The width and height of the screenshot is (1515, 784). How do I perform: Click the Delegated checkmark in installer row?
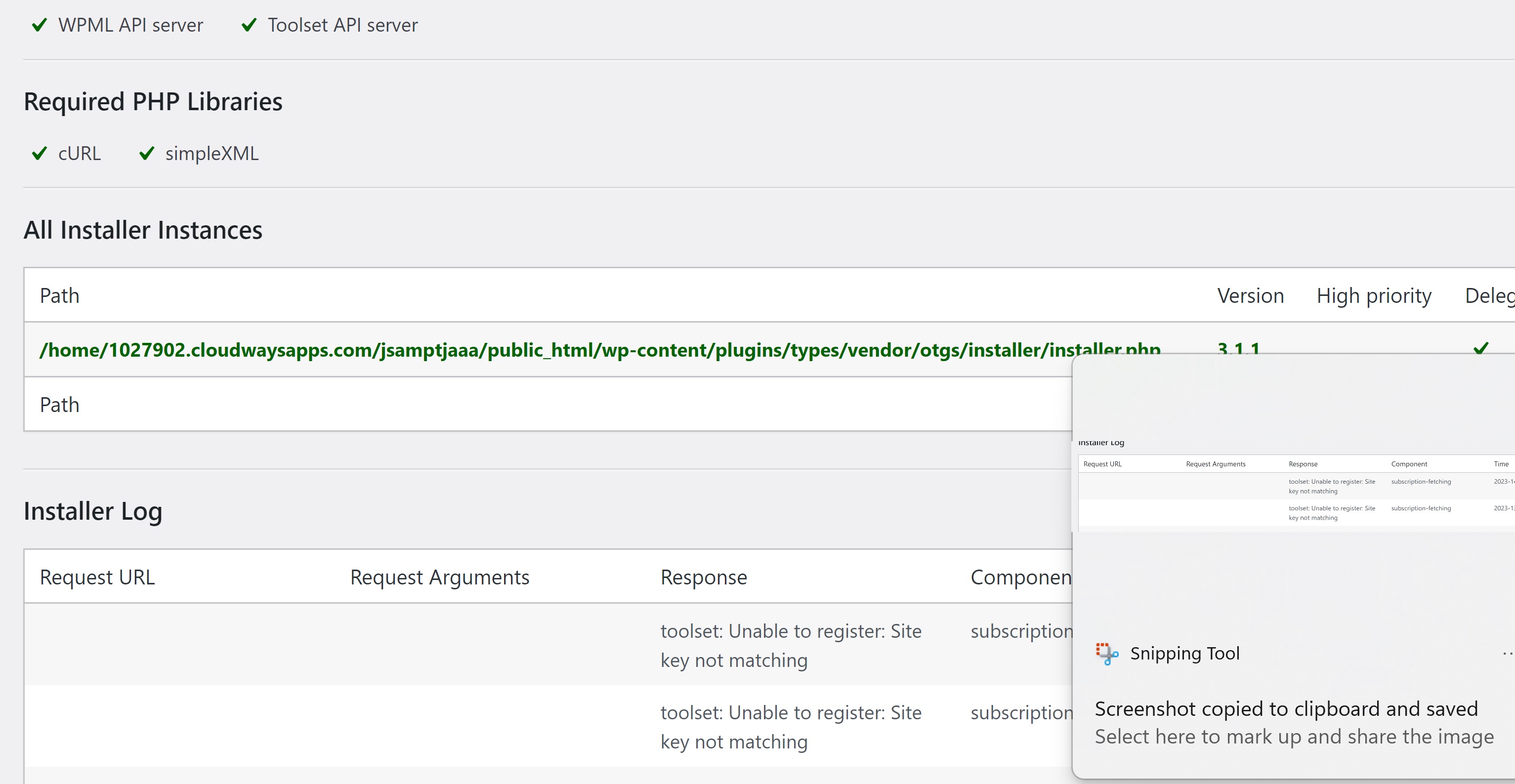1481,349
